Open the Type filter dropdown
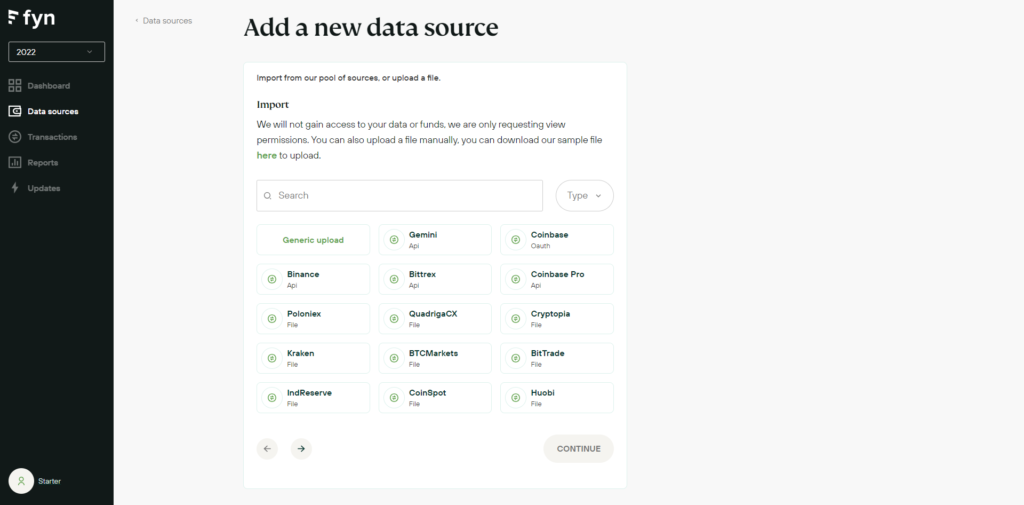The image size is (1024, 505). coord(584,195)
